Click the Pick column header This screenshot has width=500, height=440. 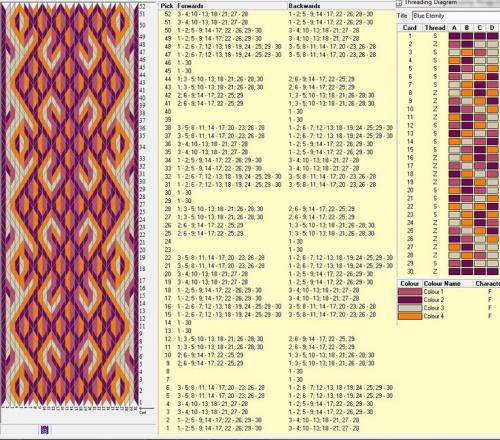pos(167,6)
